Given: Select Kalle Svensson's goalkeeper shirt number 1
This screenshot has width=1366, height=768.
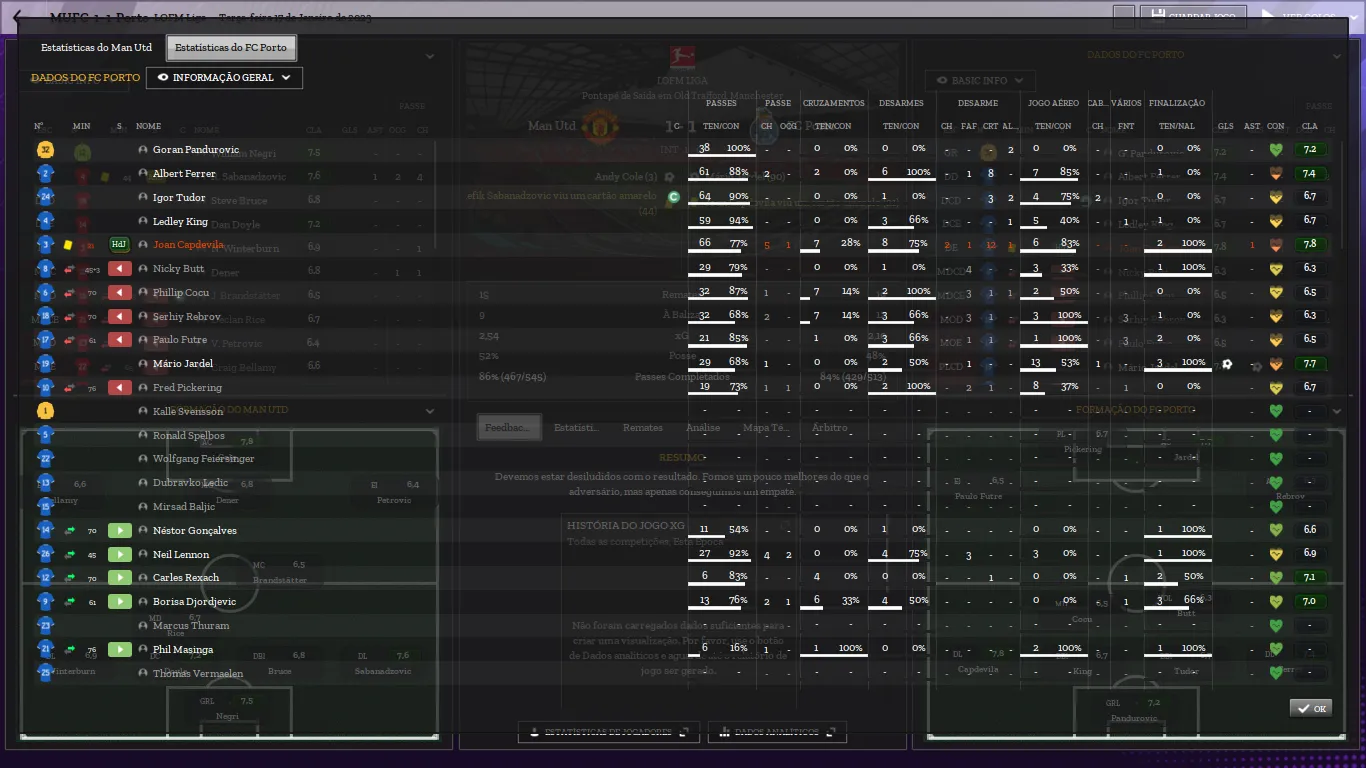Looking at the screenshot, I should pos(45,411).
